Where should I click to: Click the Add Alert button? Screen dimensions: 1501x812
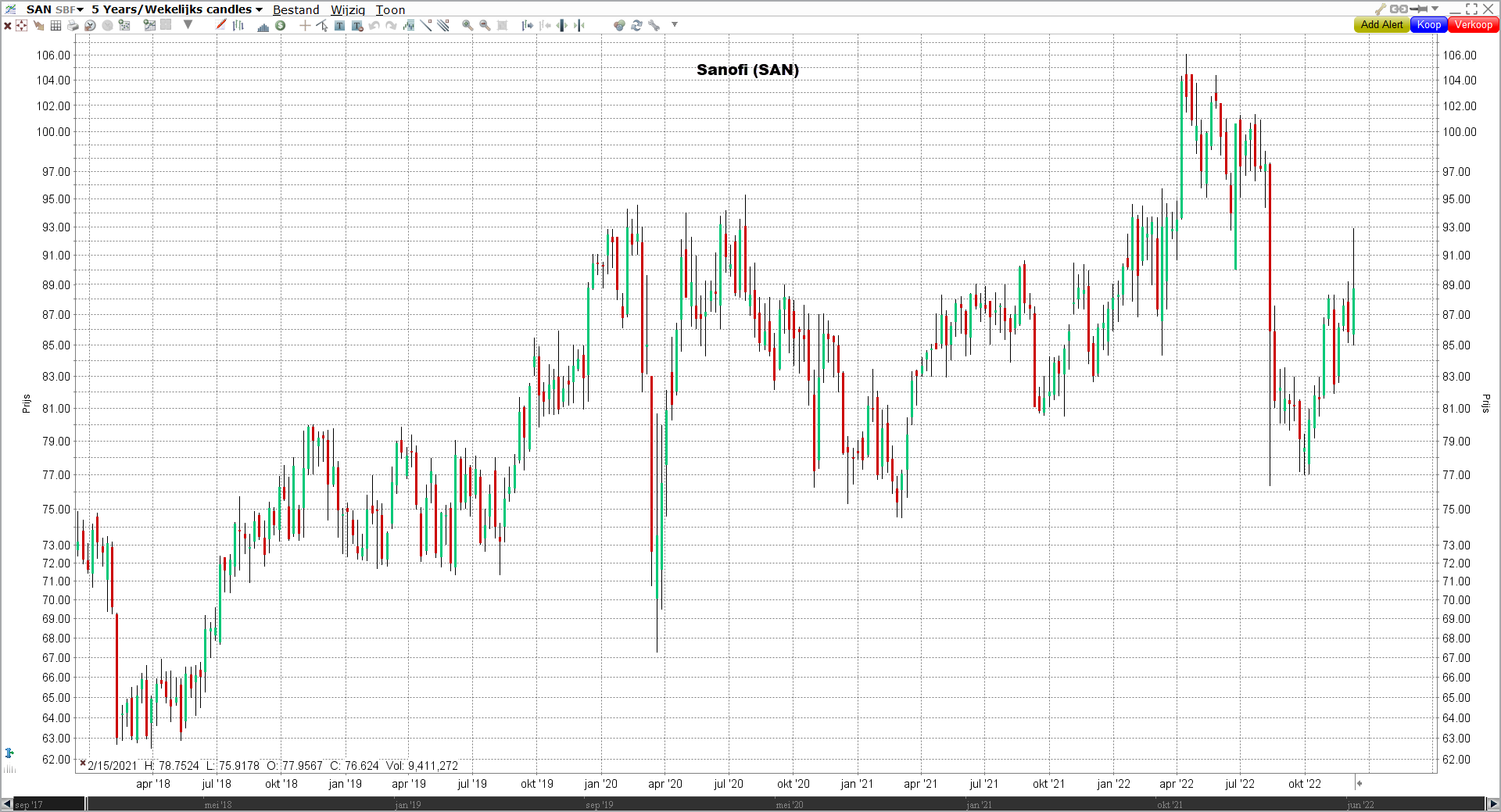coord(1382,25)
